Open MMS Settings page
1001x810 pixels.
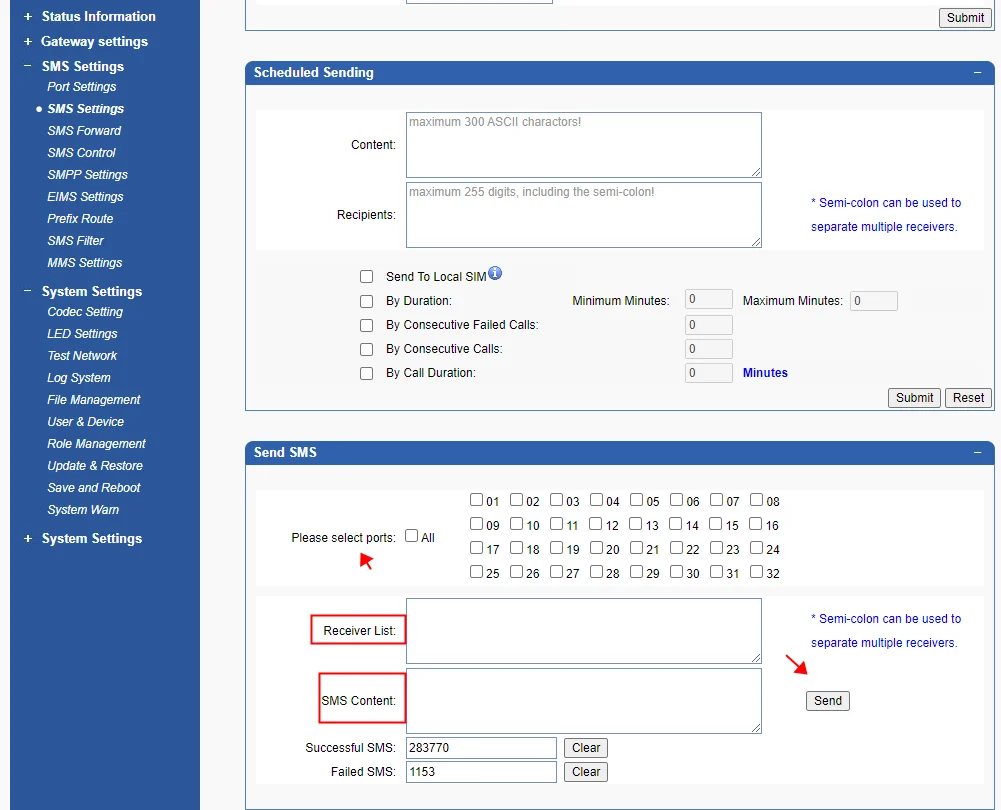tap(84, 263)
